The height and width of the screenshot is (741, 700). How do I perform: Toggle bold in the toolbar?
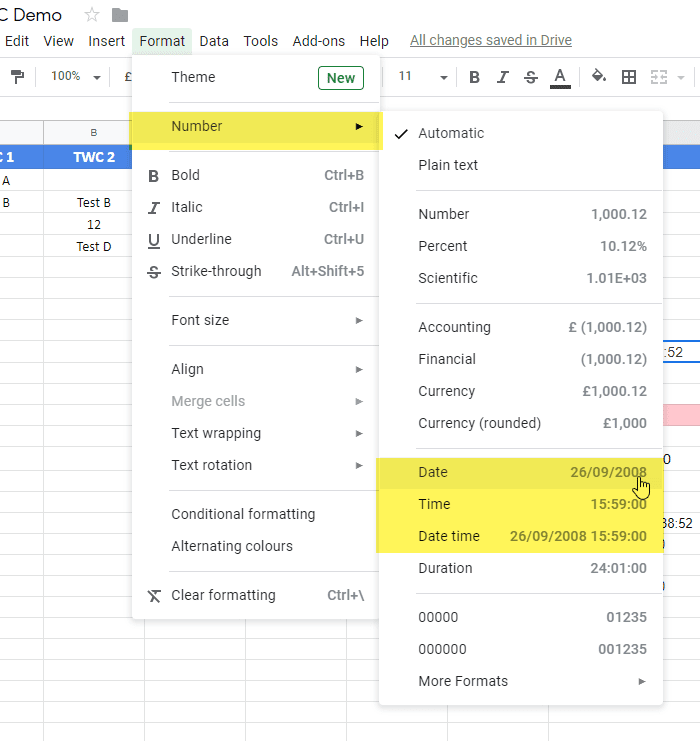[475, 77]
